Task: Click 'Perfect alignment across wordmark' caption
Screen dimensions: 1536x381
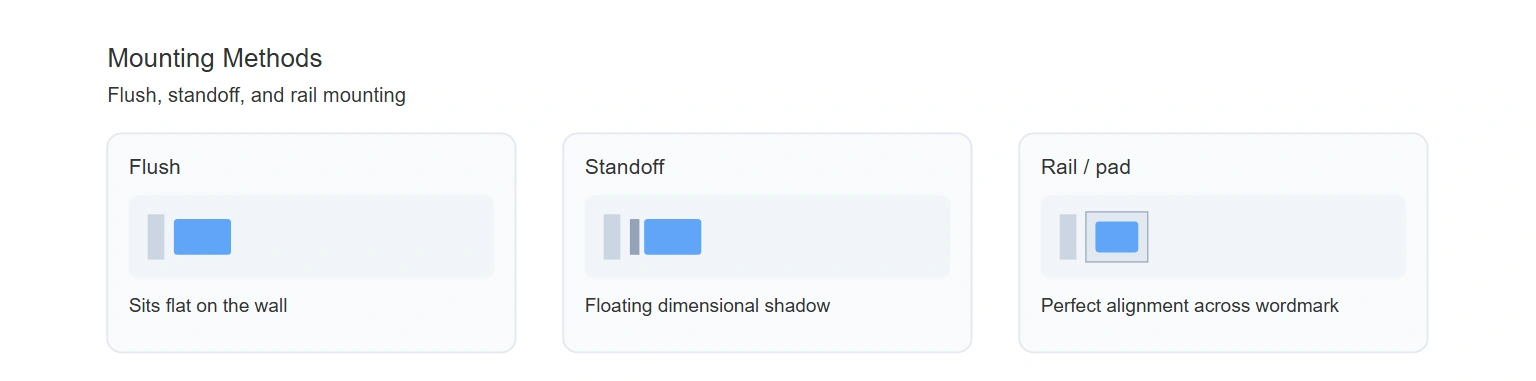Action: 1190,306
